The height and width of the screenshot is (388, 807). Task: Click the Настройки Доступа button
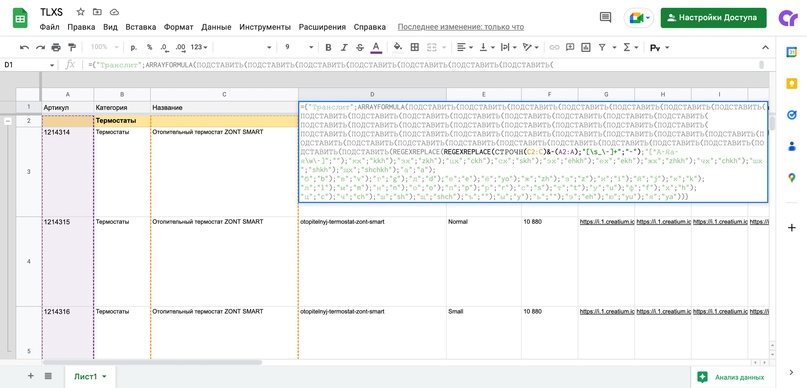[x=713, y=17]
